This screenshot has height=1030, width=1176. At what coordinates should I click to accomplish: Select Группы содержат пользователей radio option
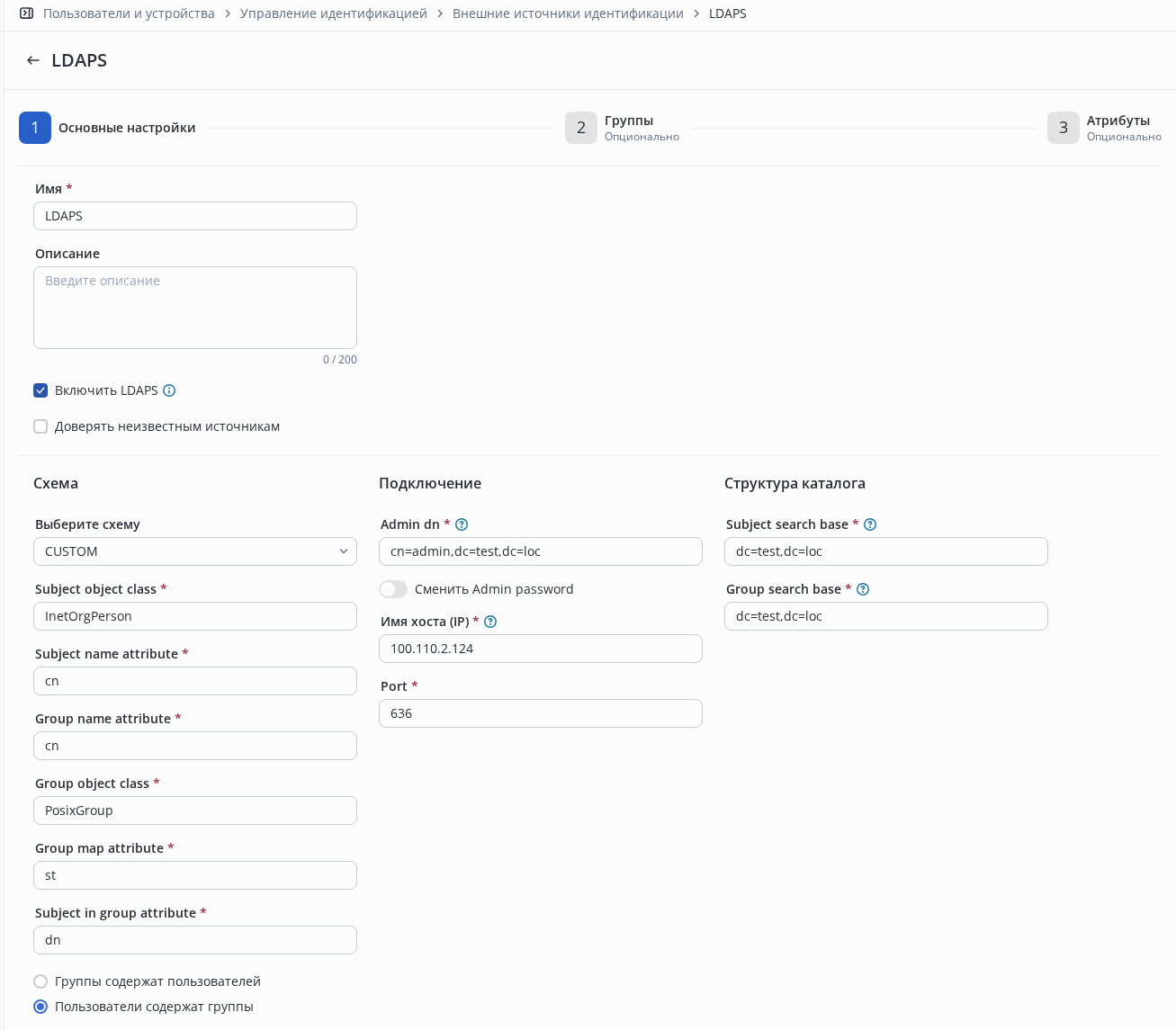pyautogui.click(x=40, y=981)
